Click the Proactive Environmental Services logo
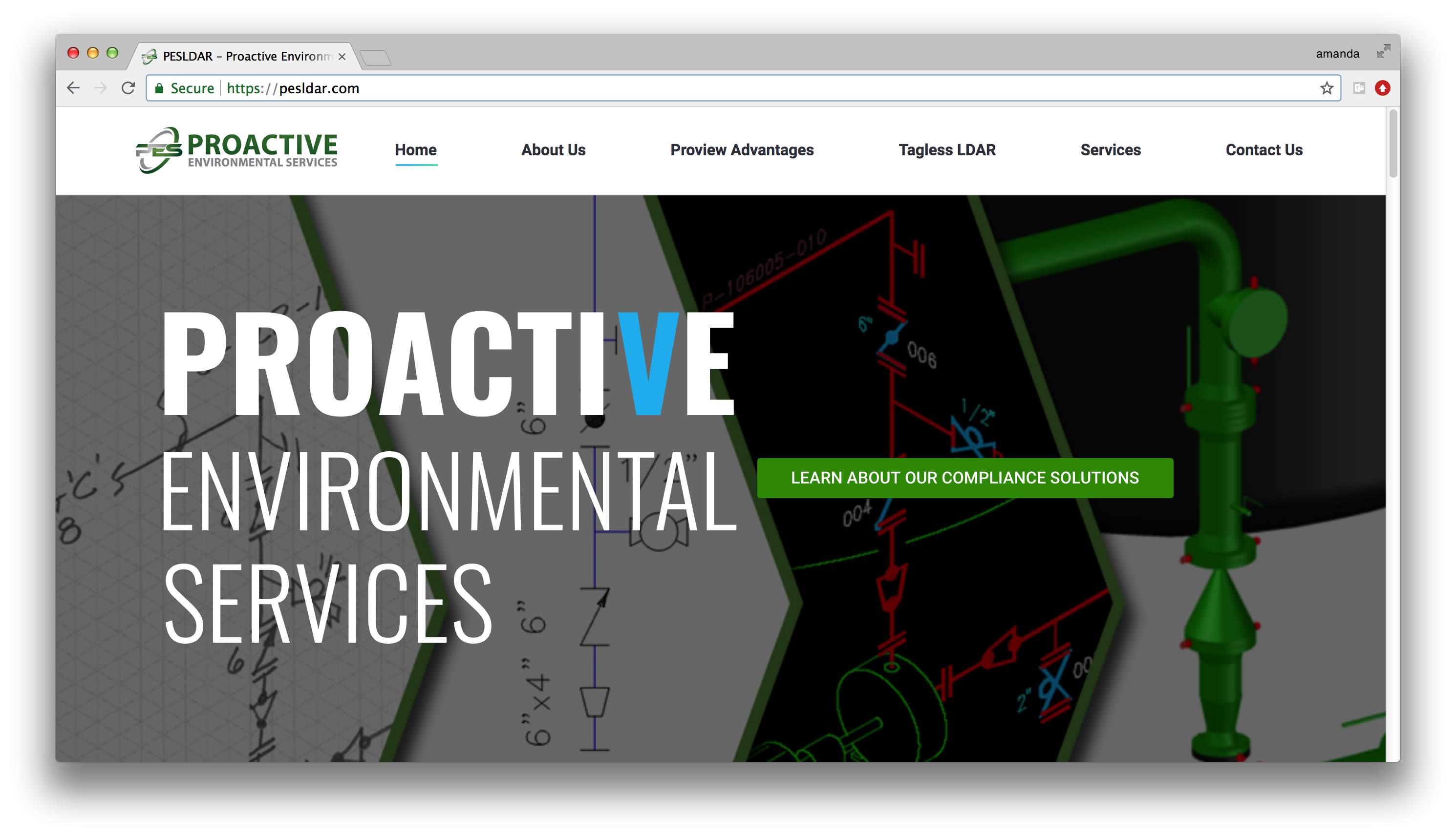 (x=236, y=150)
